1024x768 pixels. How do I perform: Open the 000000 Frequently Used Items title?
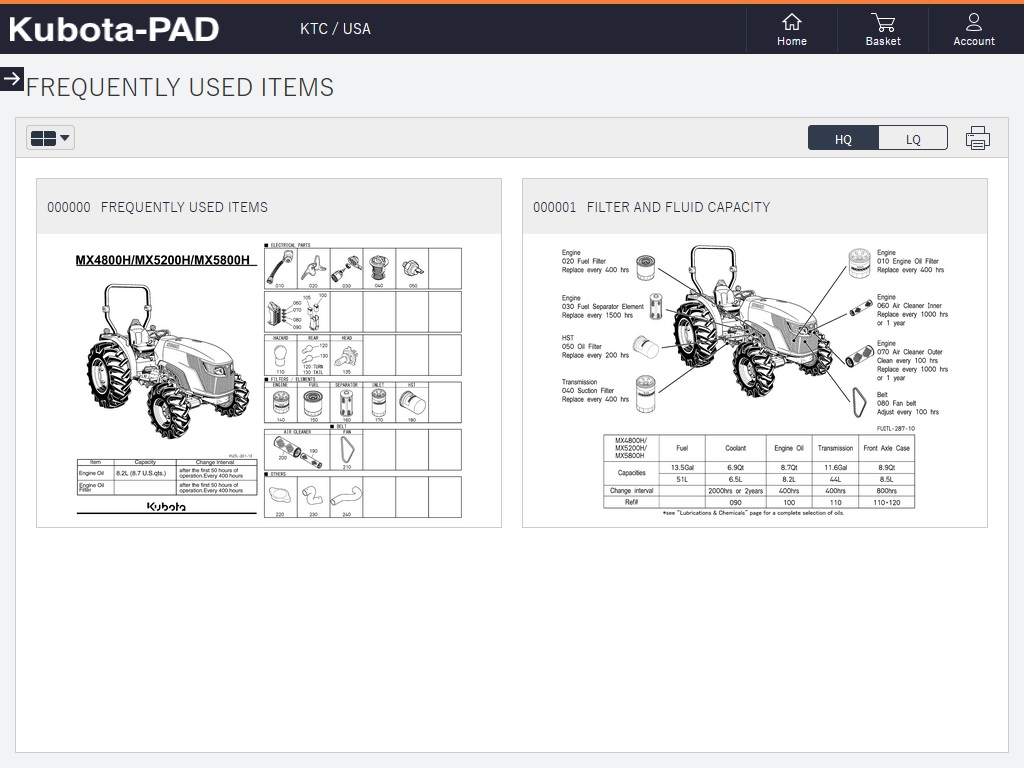pyautogui.click(x=158, y=207)
